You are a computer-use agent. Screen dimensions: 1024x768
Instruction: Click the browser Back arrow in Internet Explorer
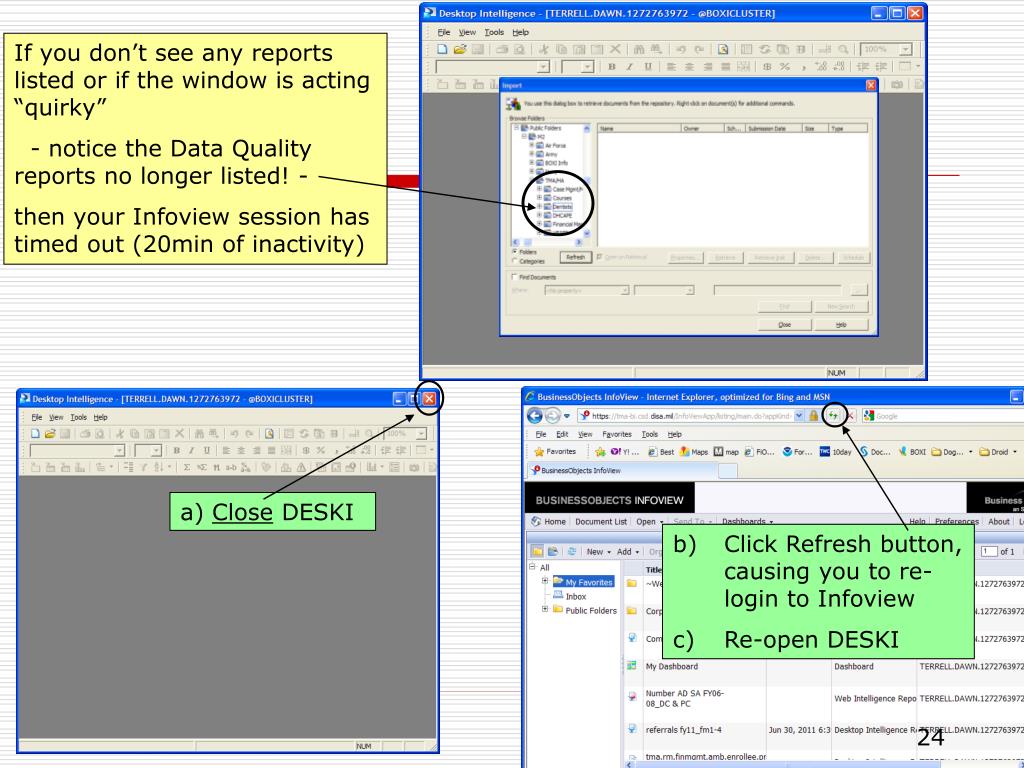(535, 415)
